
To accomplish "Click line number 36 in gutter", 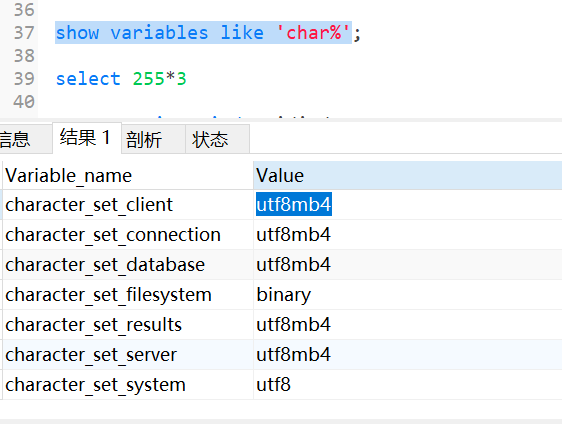I will [x=24, y=10].
